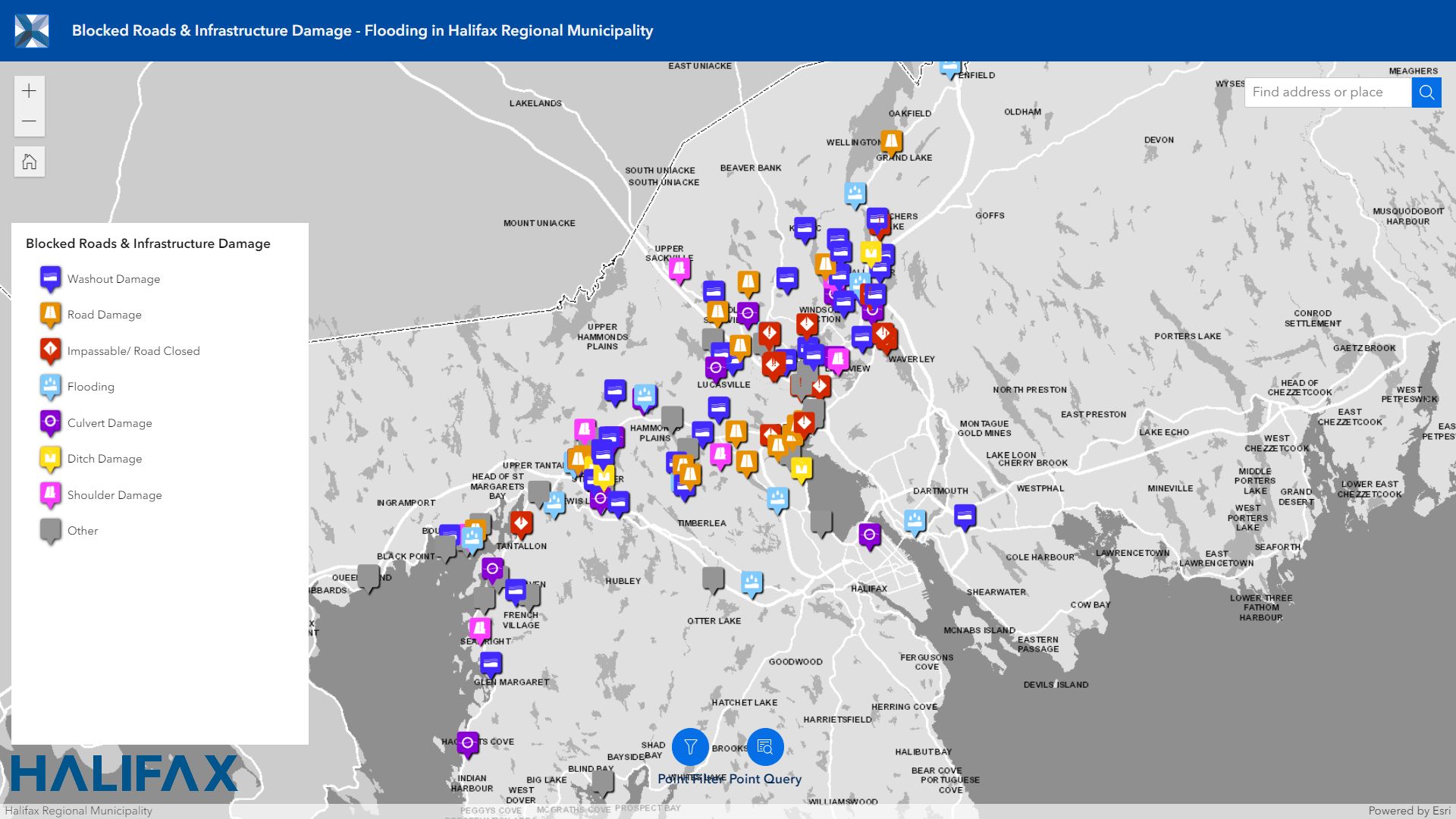Click the Ditch Damage legend symbol
This screenshot has width=1456, height=819.
pos(50,458)
